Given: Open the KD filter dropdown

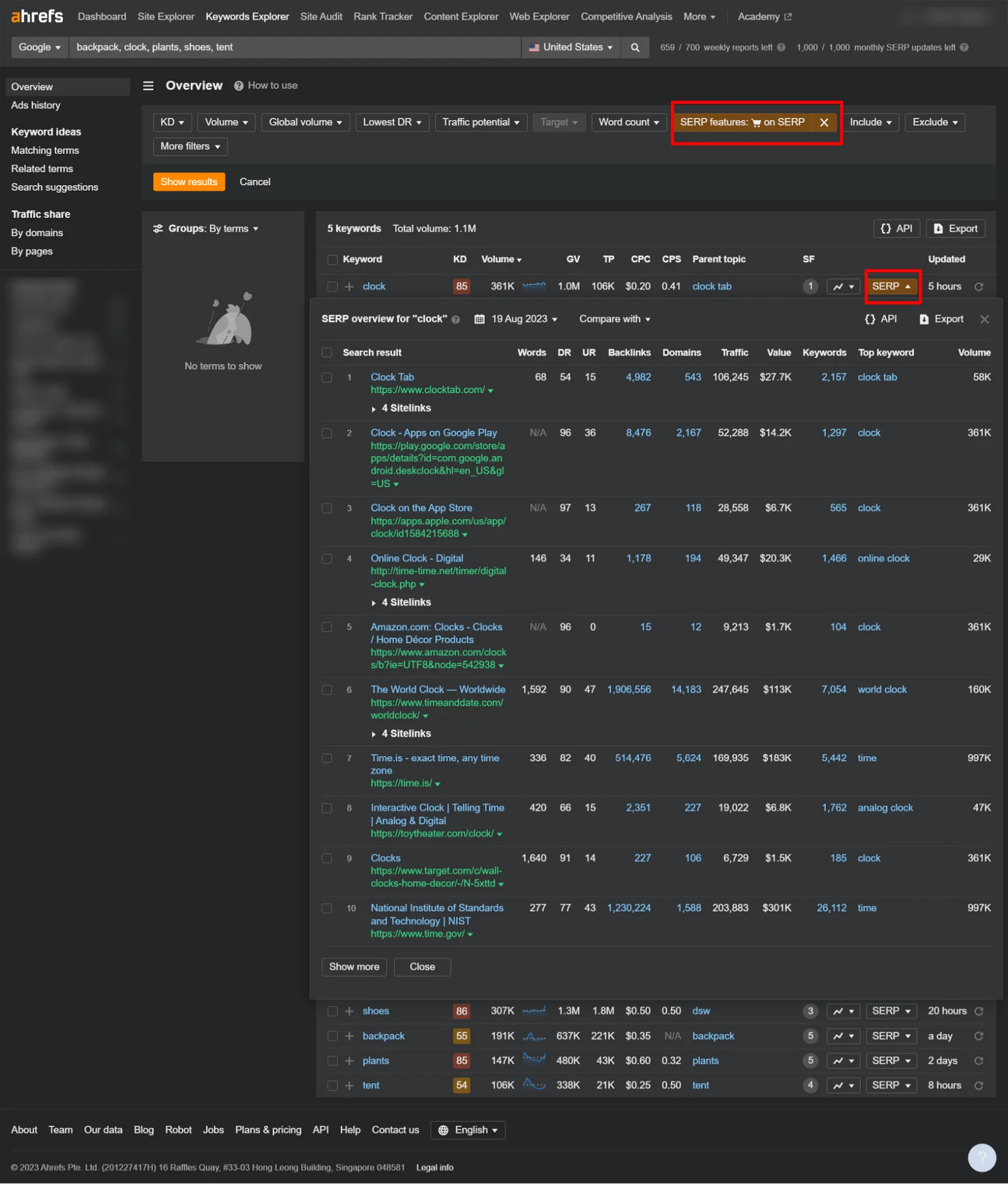Looking at the screenshot, I should [171, 122].
